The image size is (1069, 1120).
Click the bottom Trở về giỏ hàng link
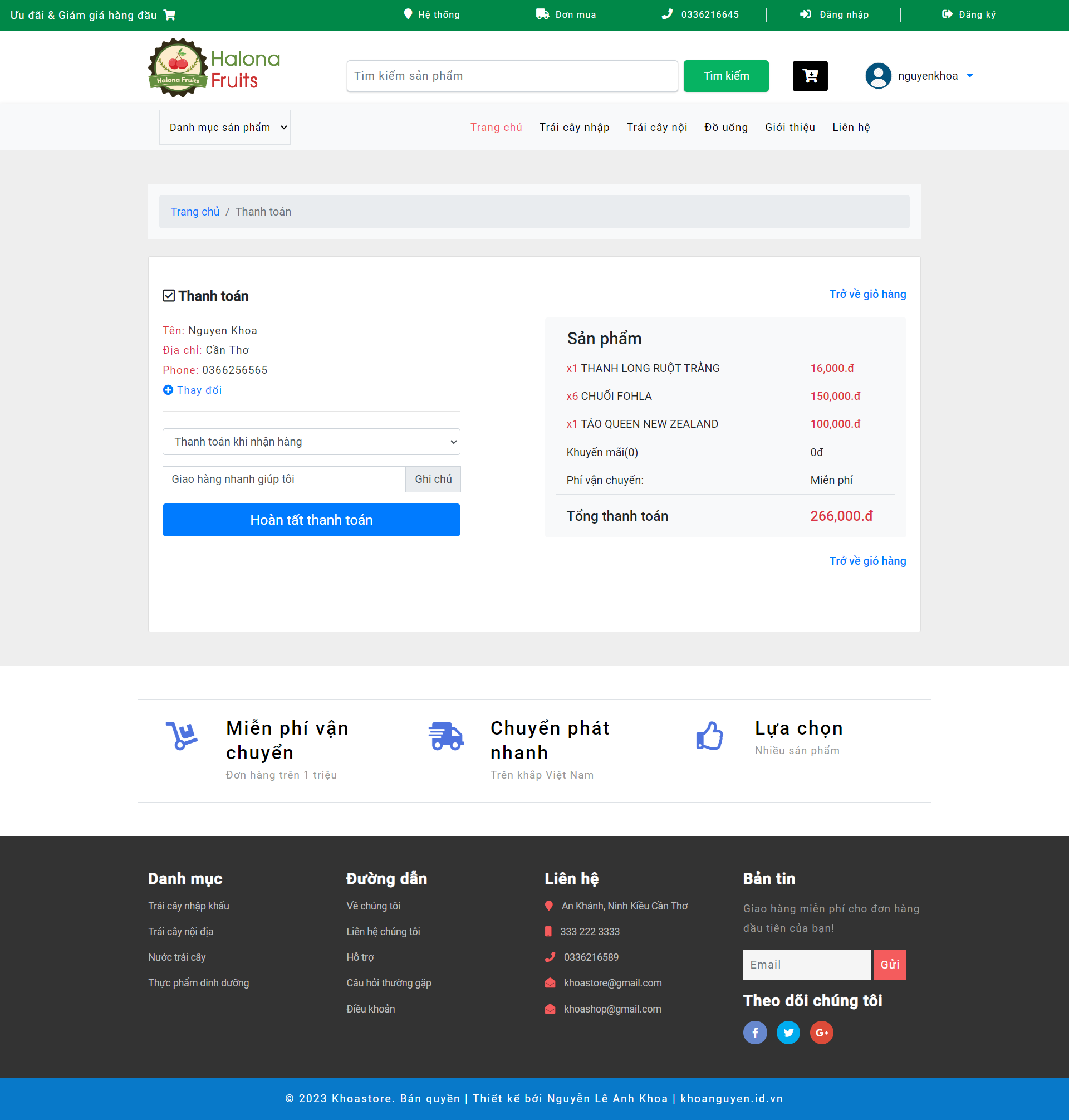tap(867, 561)
